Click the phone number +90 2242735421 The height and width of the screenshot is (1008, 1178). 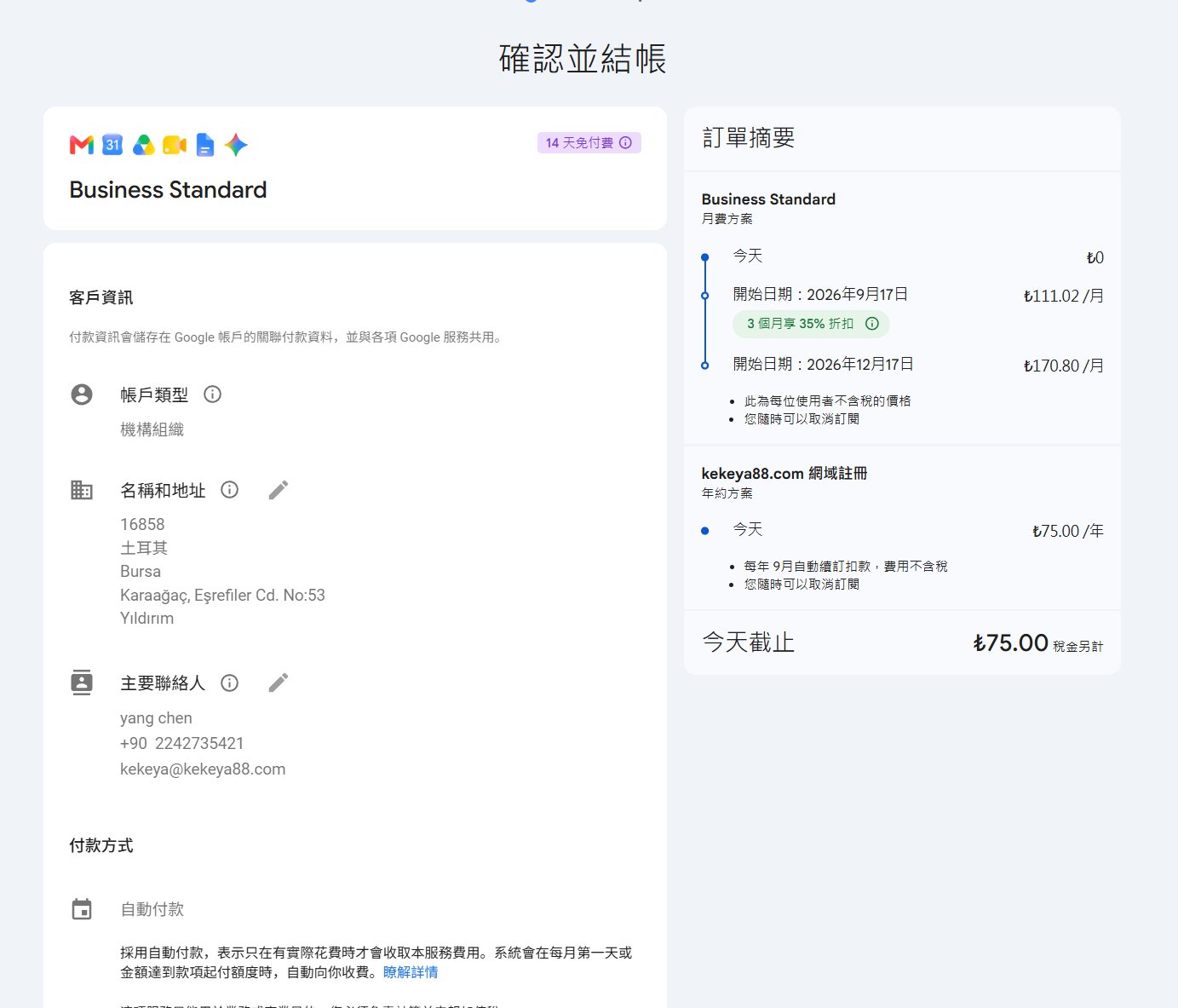click(182, 744)
